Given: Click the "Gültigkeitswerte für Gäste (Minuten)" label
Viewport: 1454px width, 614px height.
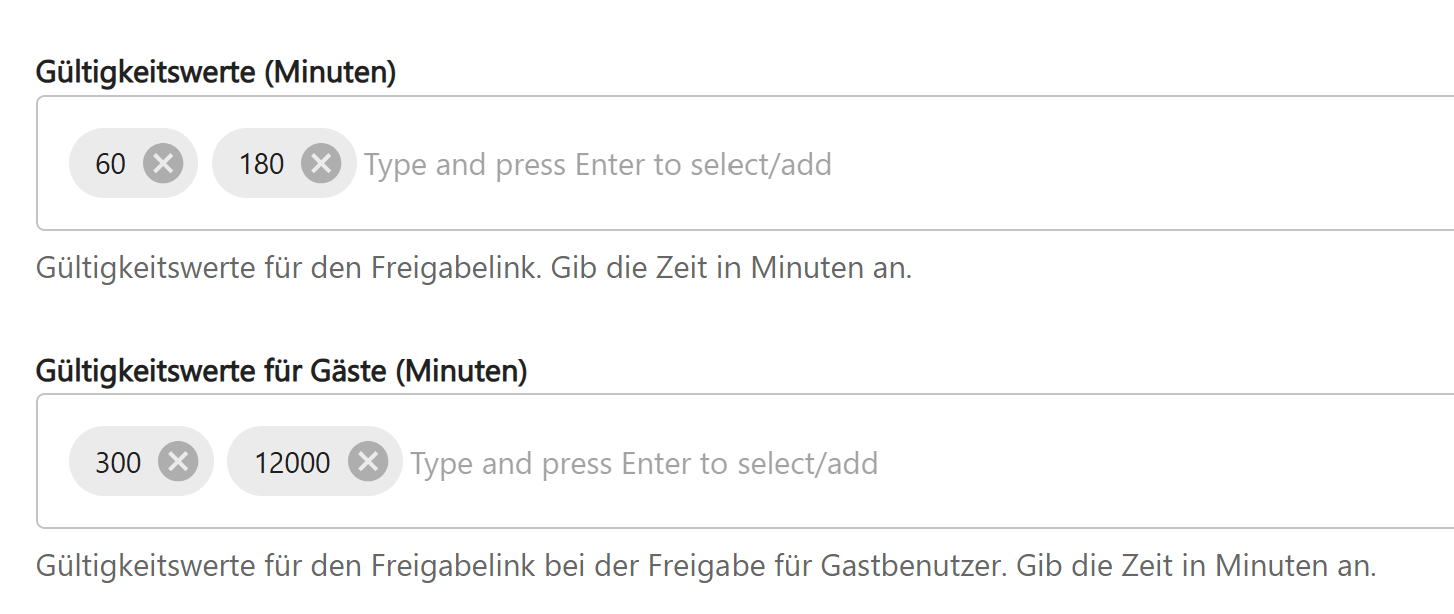Looking at the screenshot, I should coord(281,372).
